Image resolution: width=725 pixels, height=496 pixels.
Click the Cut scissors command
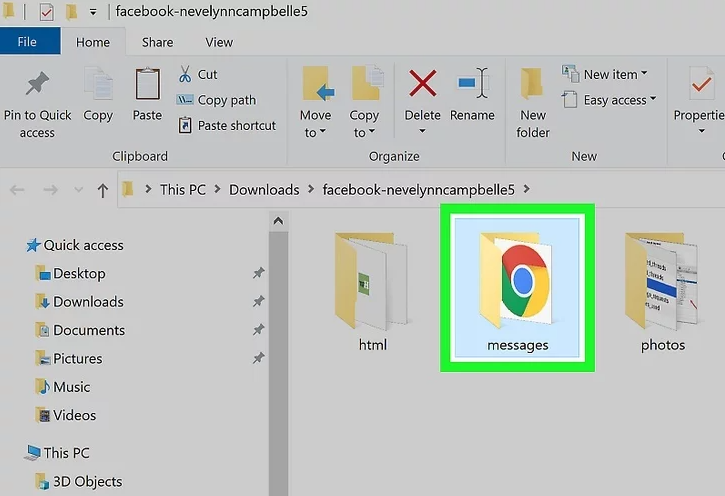(198, 74)
